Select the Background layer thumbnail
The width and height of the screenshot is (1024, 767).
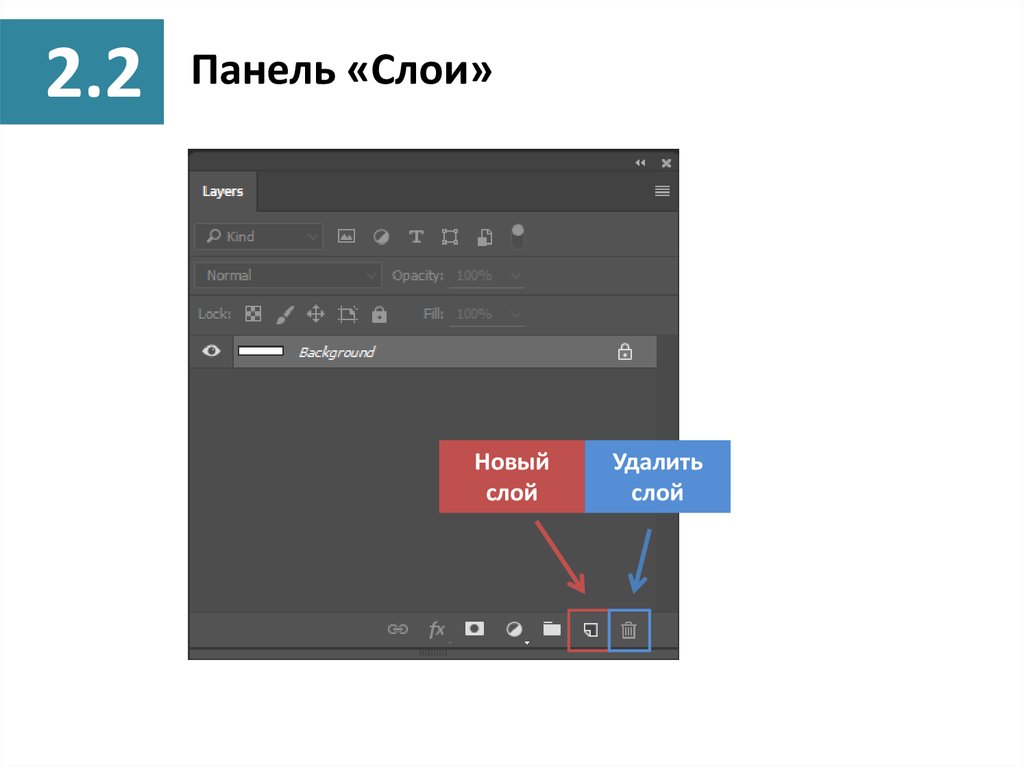click(261, 352)
